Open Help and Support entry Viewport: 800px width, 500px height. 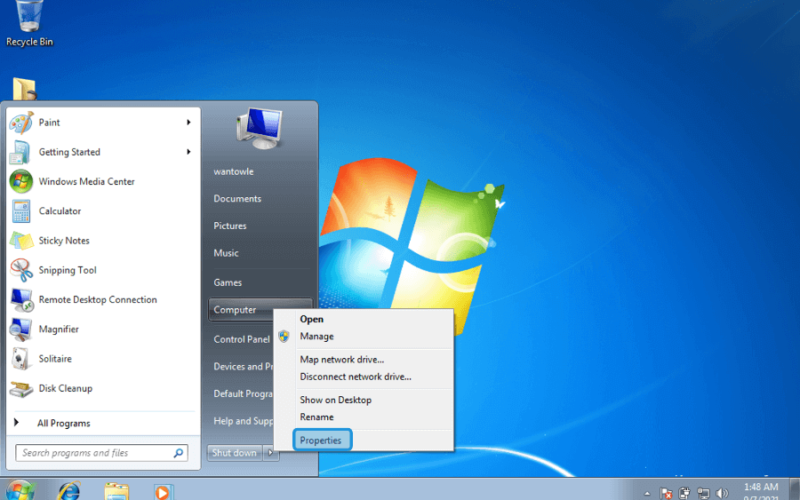(x=243, y=421)
